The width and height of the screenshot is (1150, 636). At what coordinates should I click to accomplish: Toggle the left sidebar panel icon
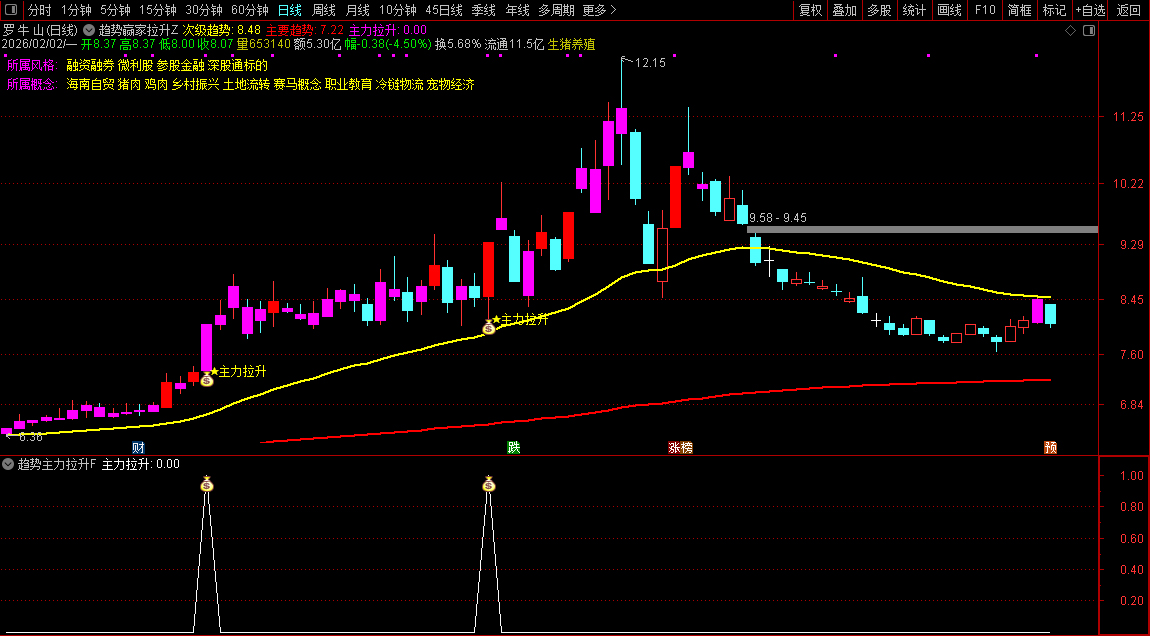click(x=10, y=10)
